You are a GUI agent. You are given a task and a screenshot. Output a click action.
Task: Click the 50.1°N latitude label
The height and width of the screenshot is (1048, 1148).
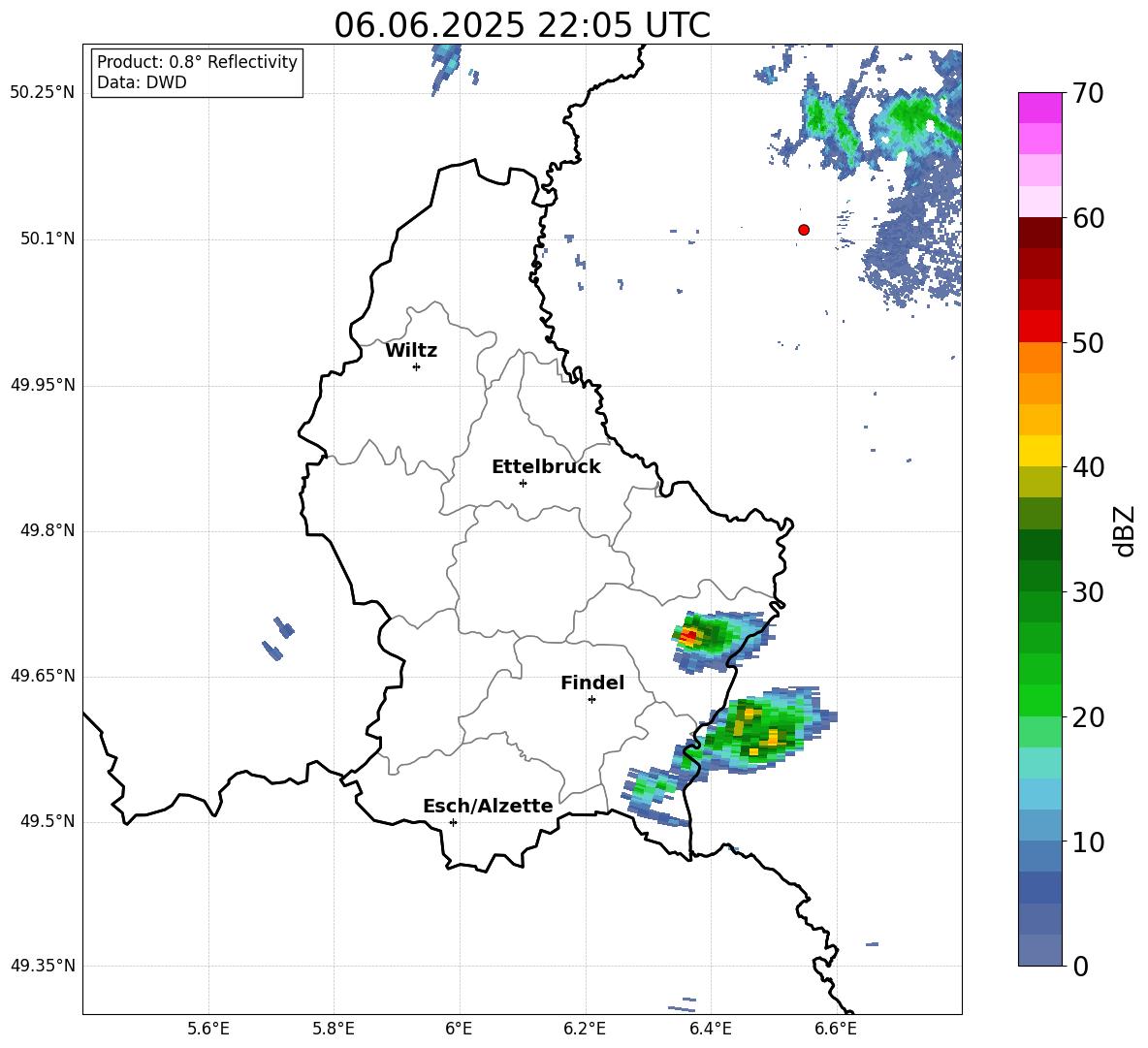tap(48, 238)
